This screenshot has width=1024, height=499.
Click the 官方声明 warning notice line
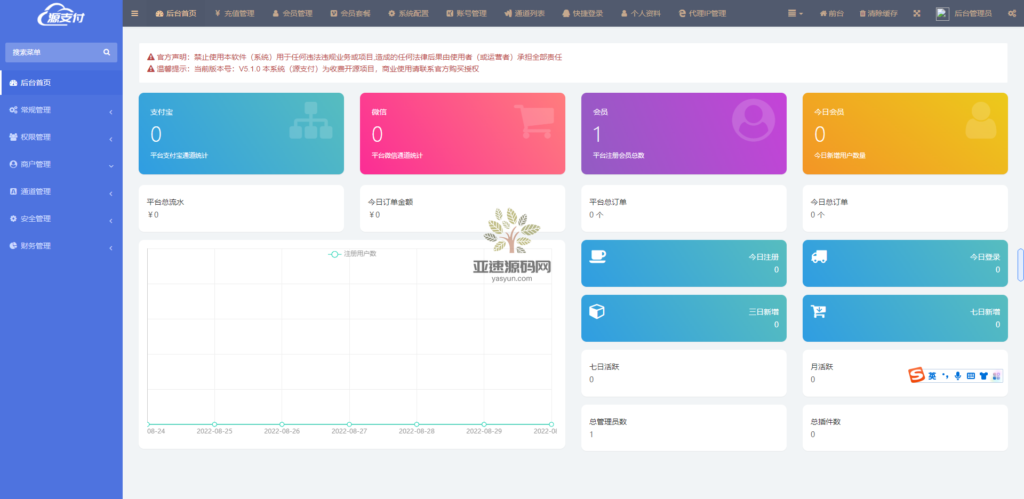click(355, 57)
